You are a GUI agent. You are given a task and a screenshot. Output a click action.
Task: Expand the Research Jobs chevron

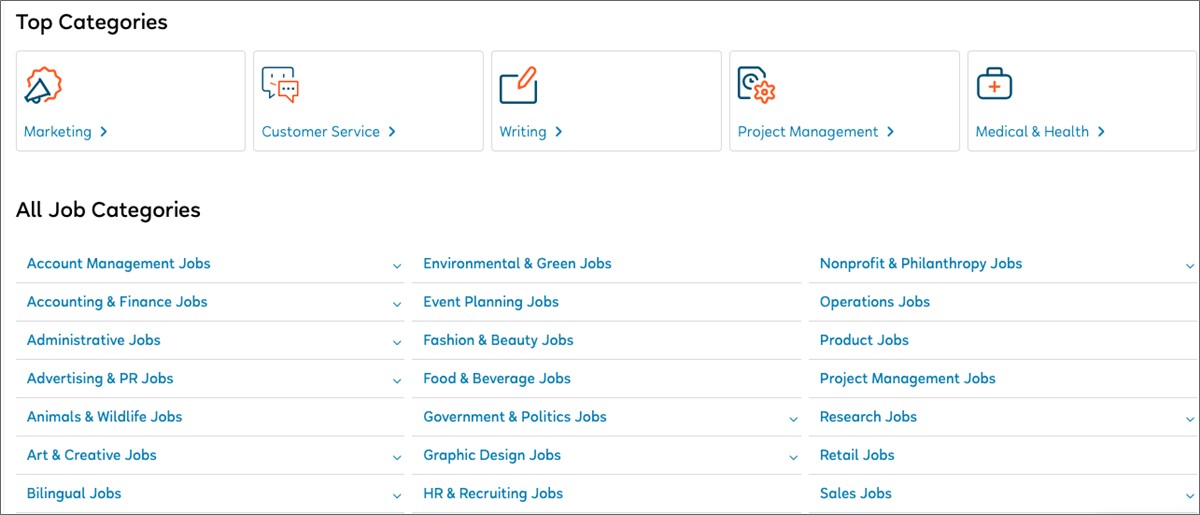tap(1190, 419)
